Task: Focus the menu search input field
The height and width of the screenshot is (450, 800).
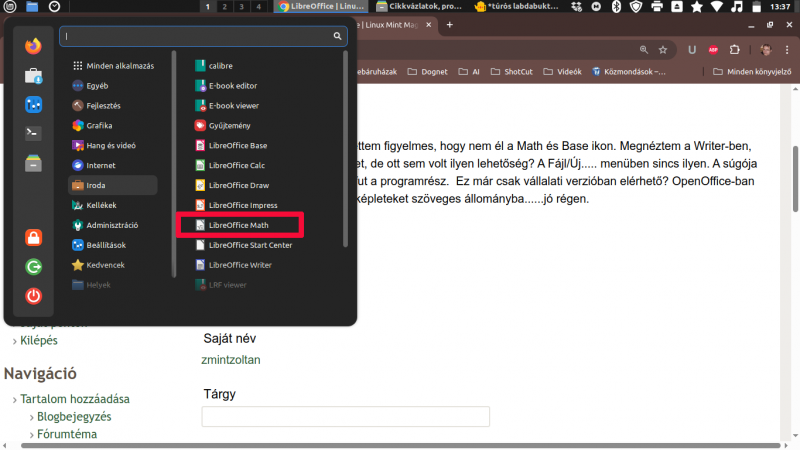Action: (203, 36)
